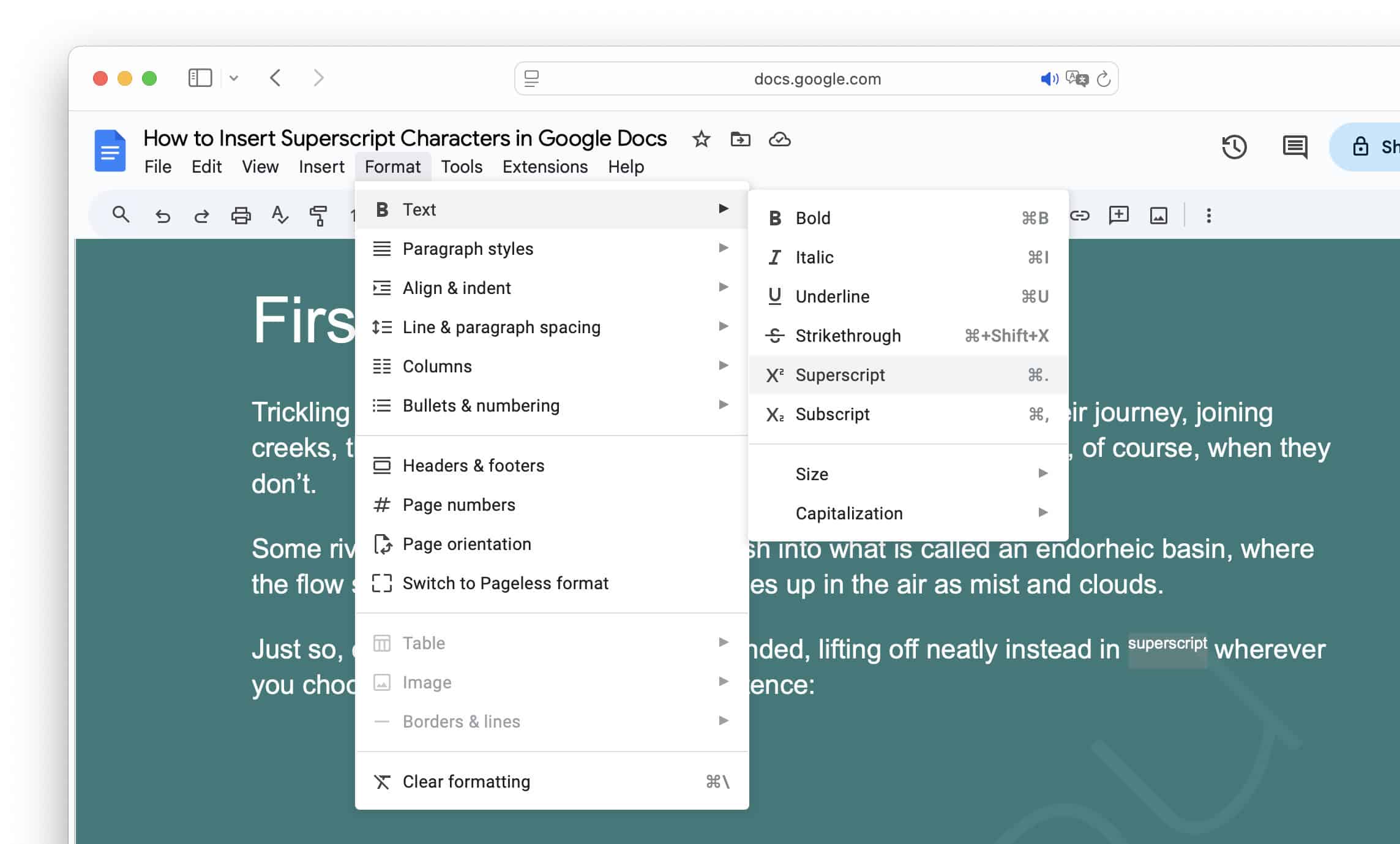Mute the tab audio
Screen dimensions: 1400x844
click(1048, 78)
